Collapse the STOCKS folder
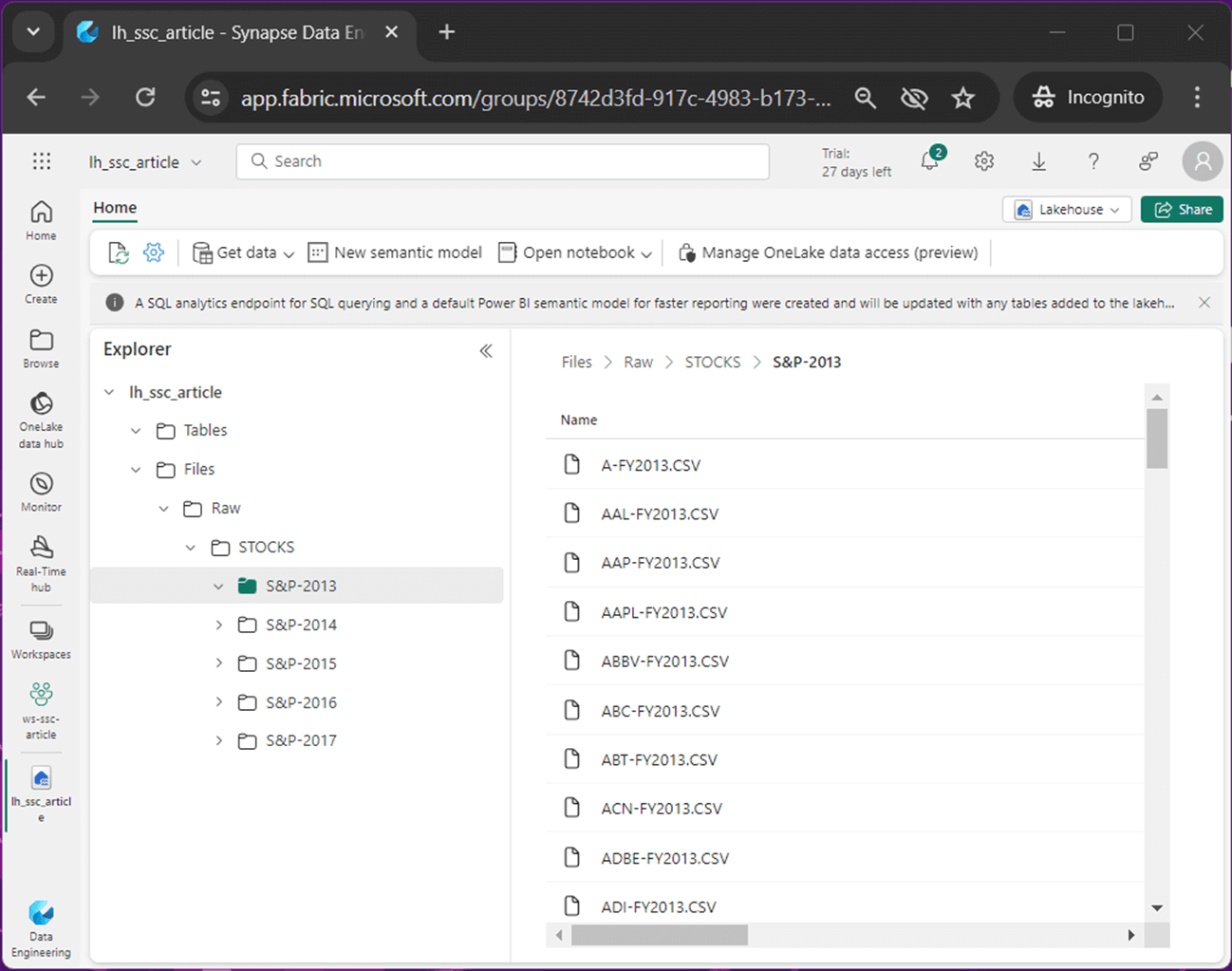This screenshot has height=971, width=1232. 191,548
